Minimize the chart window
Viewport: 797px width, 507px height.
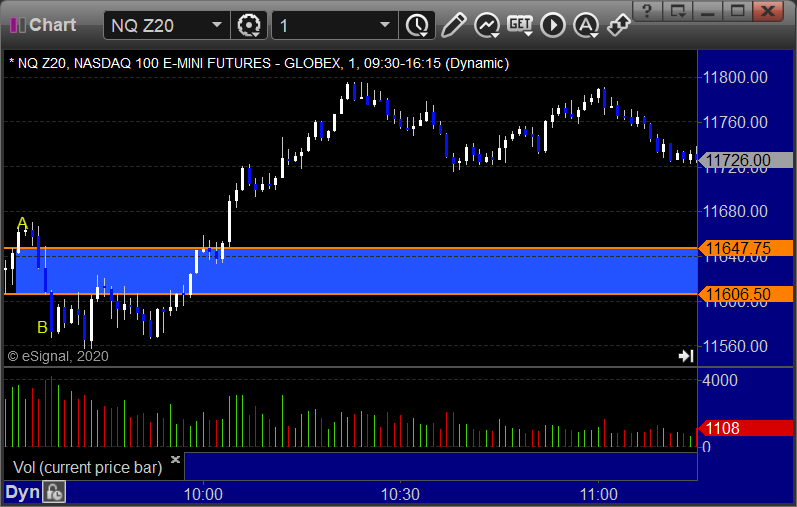[x=708, y=10]
